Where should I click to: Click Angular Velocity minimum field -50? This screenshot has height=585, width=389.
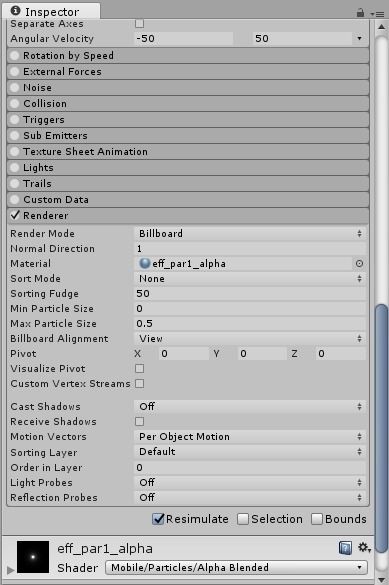point(183,38)
